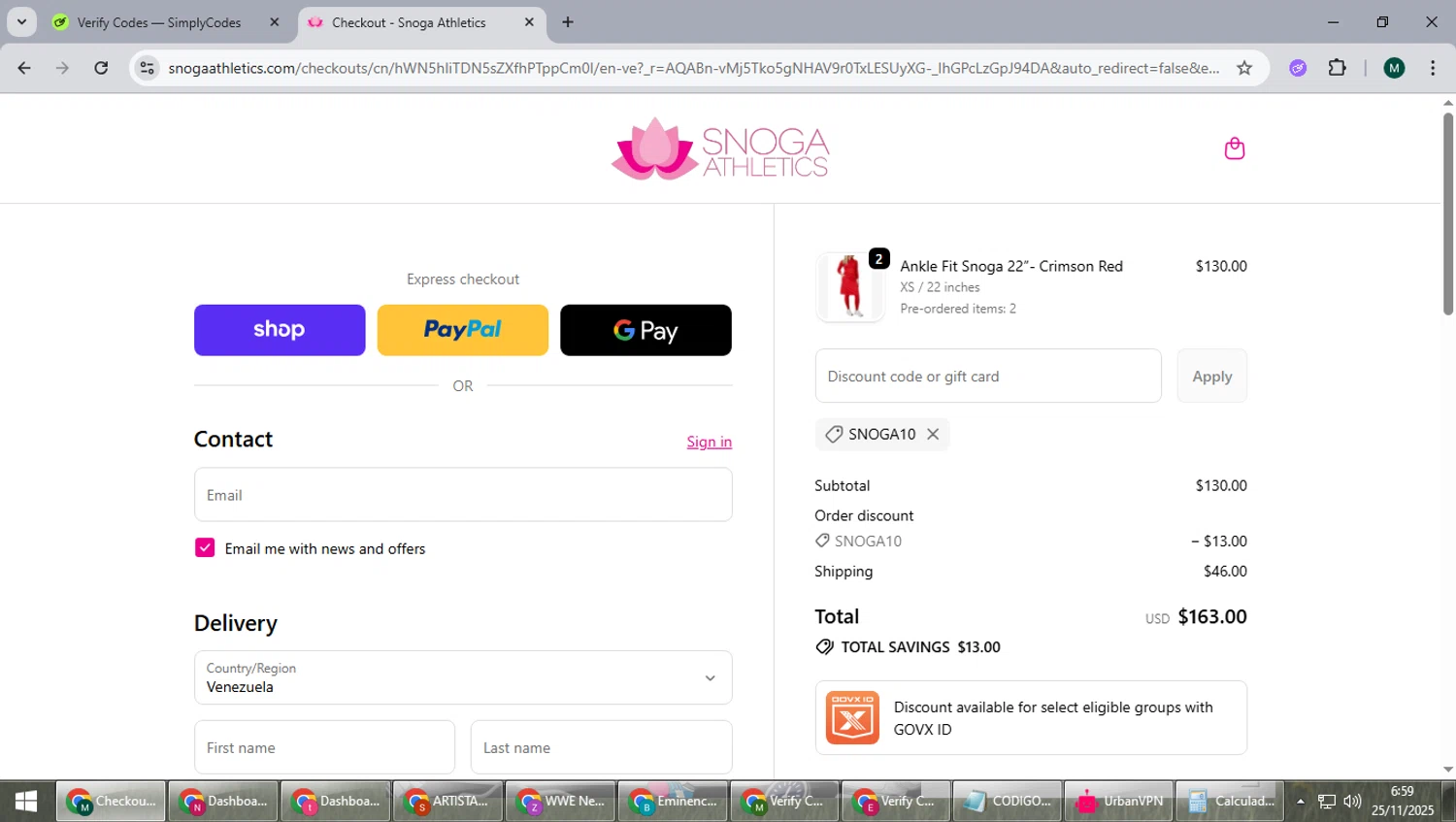
Task: Click the volume speaker tray icon
Action: 1352,802
